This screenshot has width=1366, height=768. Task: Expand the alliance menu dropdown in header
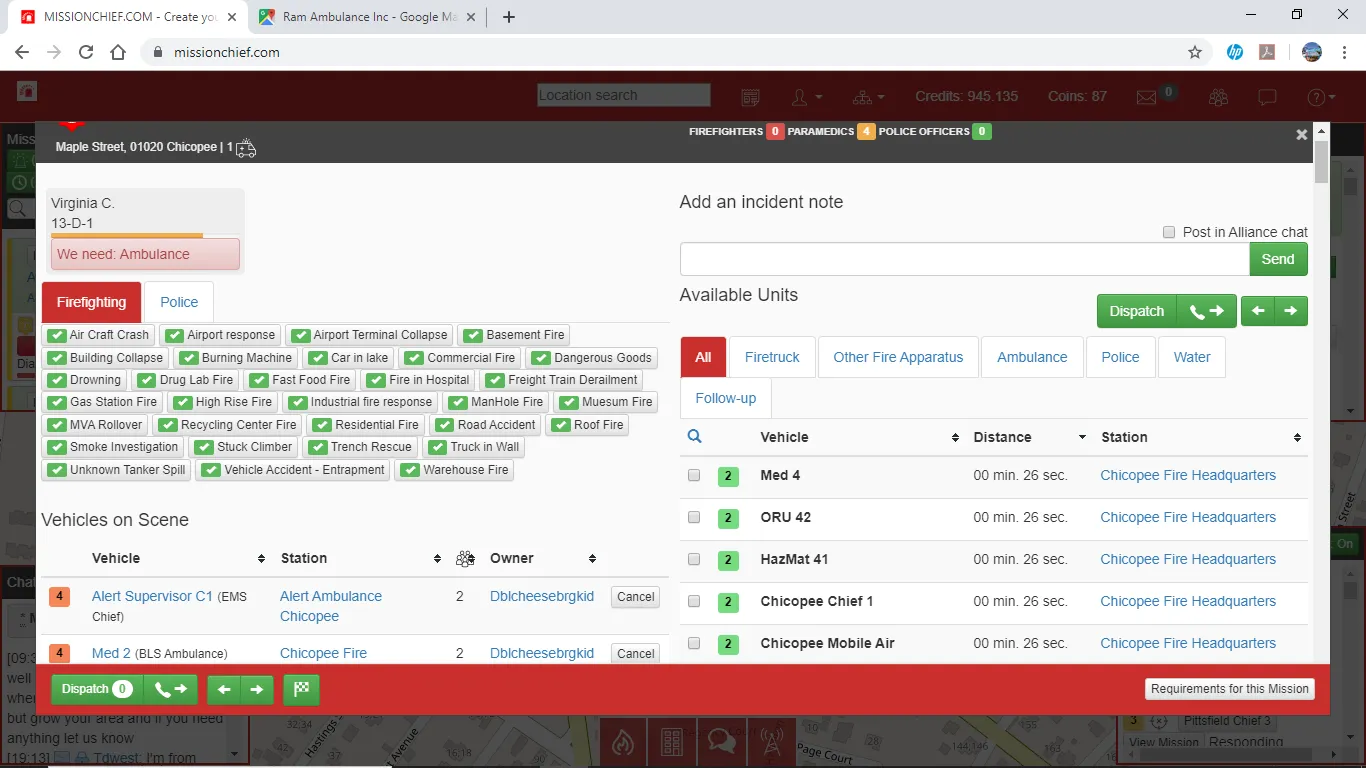pyautogui.click(x=869, y=97)
